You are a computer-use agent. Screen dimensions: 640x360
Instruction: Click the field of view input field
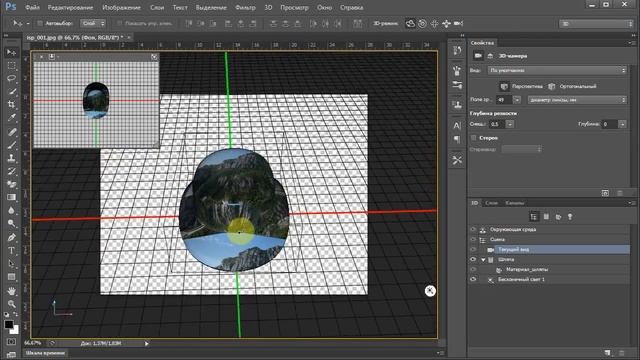[x=504, y=100]
